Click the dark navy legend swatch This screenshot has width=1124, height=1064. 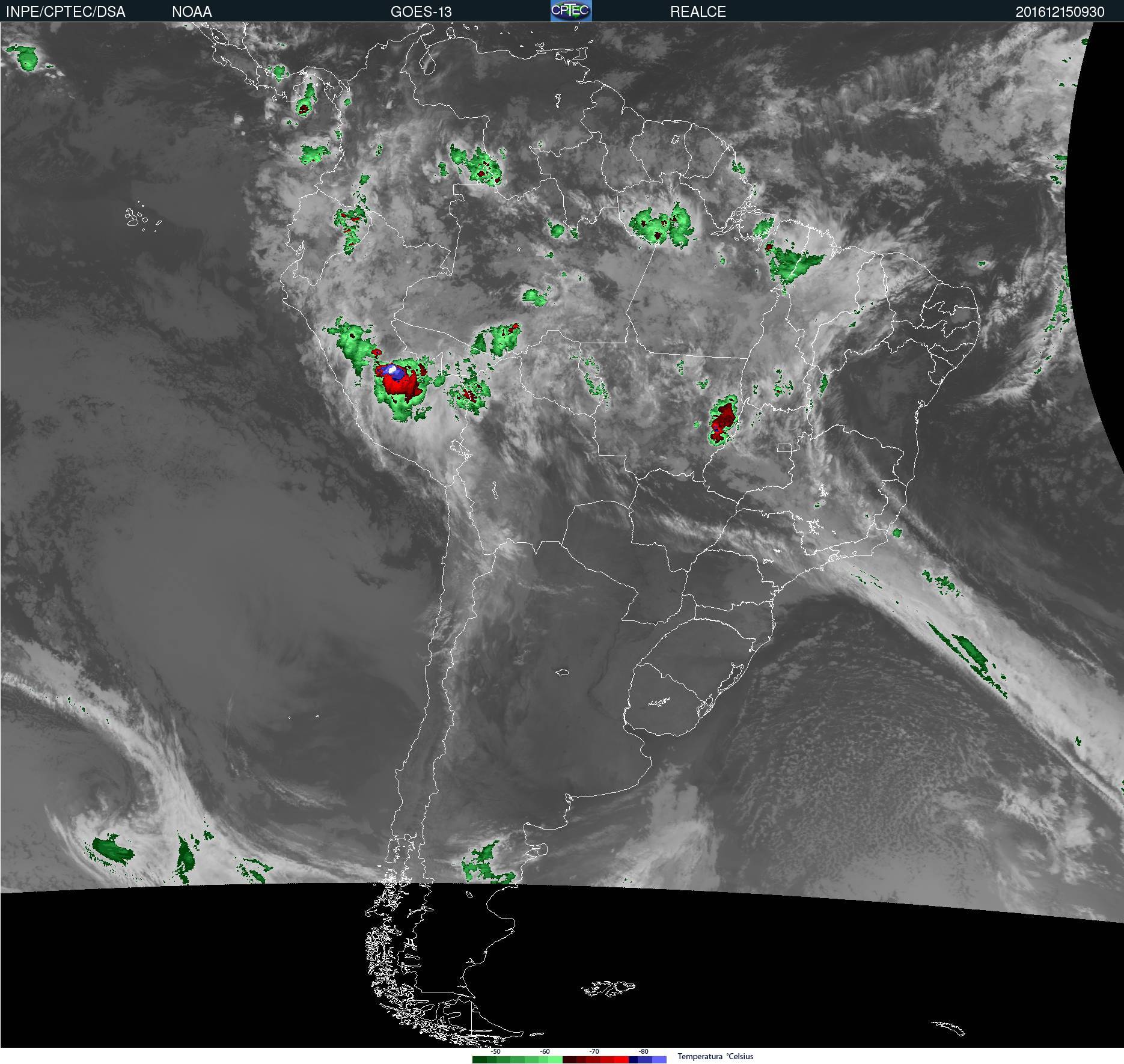point(634,1060)
